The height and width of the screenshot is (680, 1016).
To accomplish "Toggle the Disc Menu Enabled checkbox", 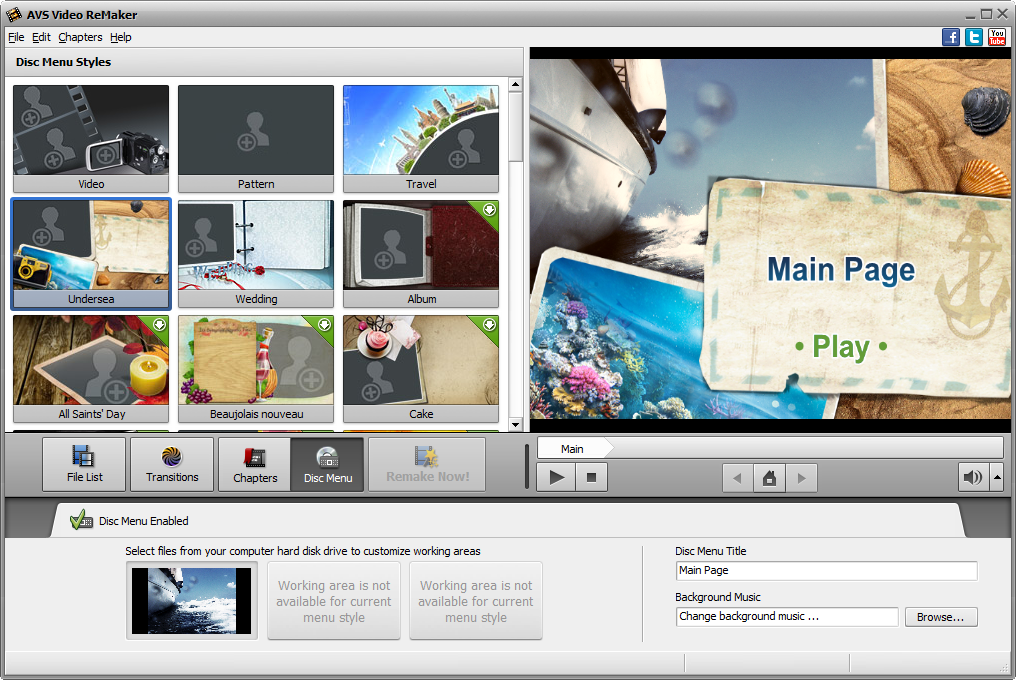I will click(x=80, y=520).
